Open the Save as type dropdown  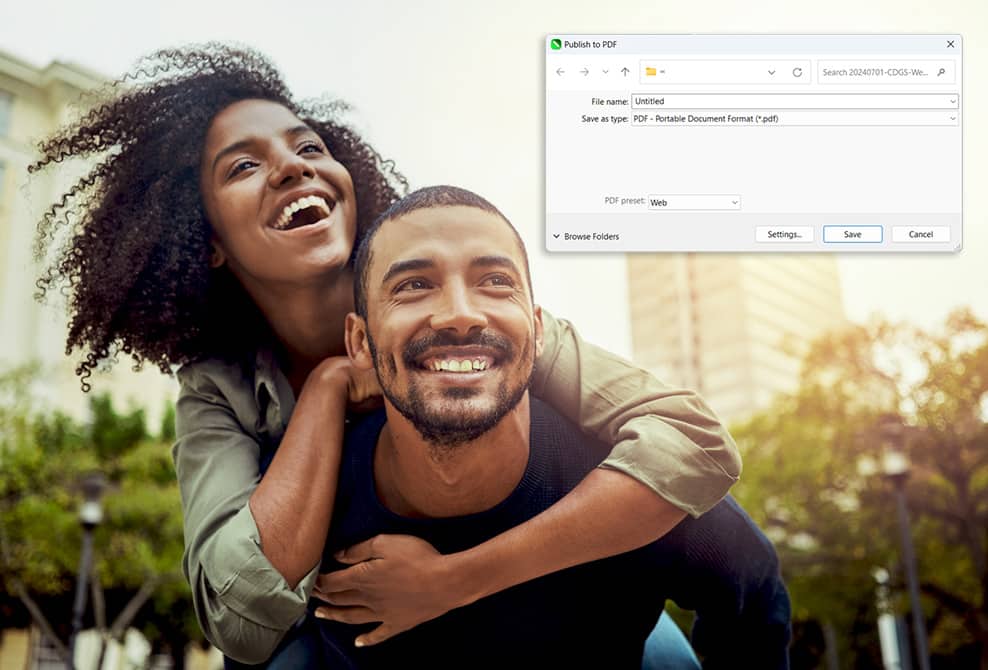(952, 118)
